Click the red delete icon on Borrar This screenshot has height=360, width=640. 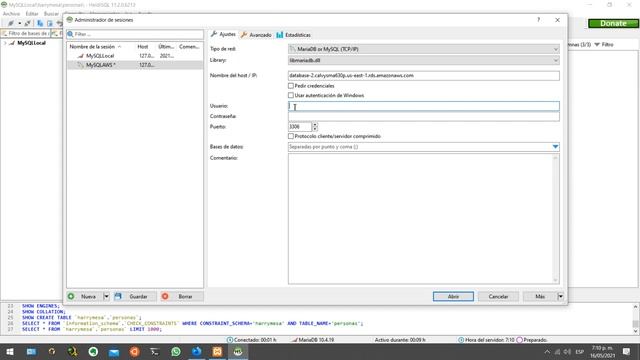pyautogui.click(x=165, y=296)
